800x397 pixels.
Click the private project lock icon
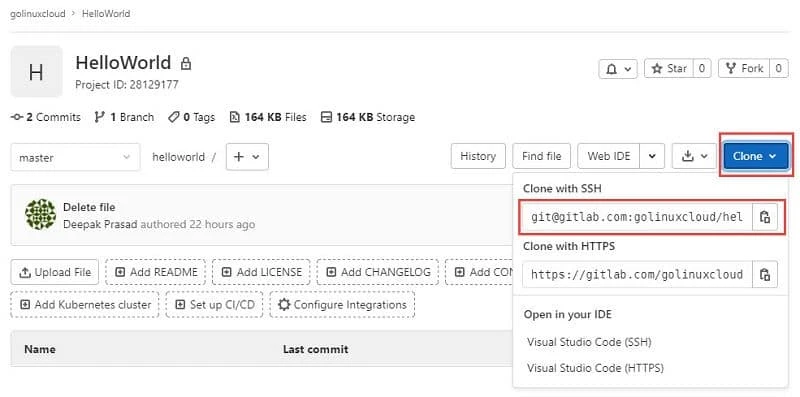pyautogui.click(x=186, y=64)
